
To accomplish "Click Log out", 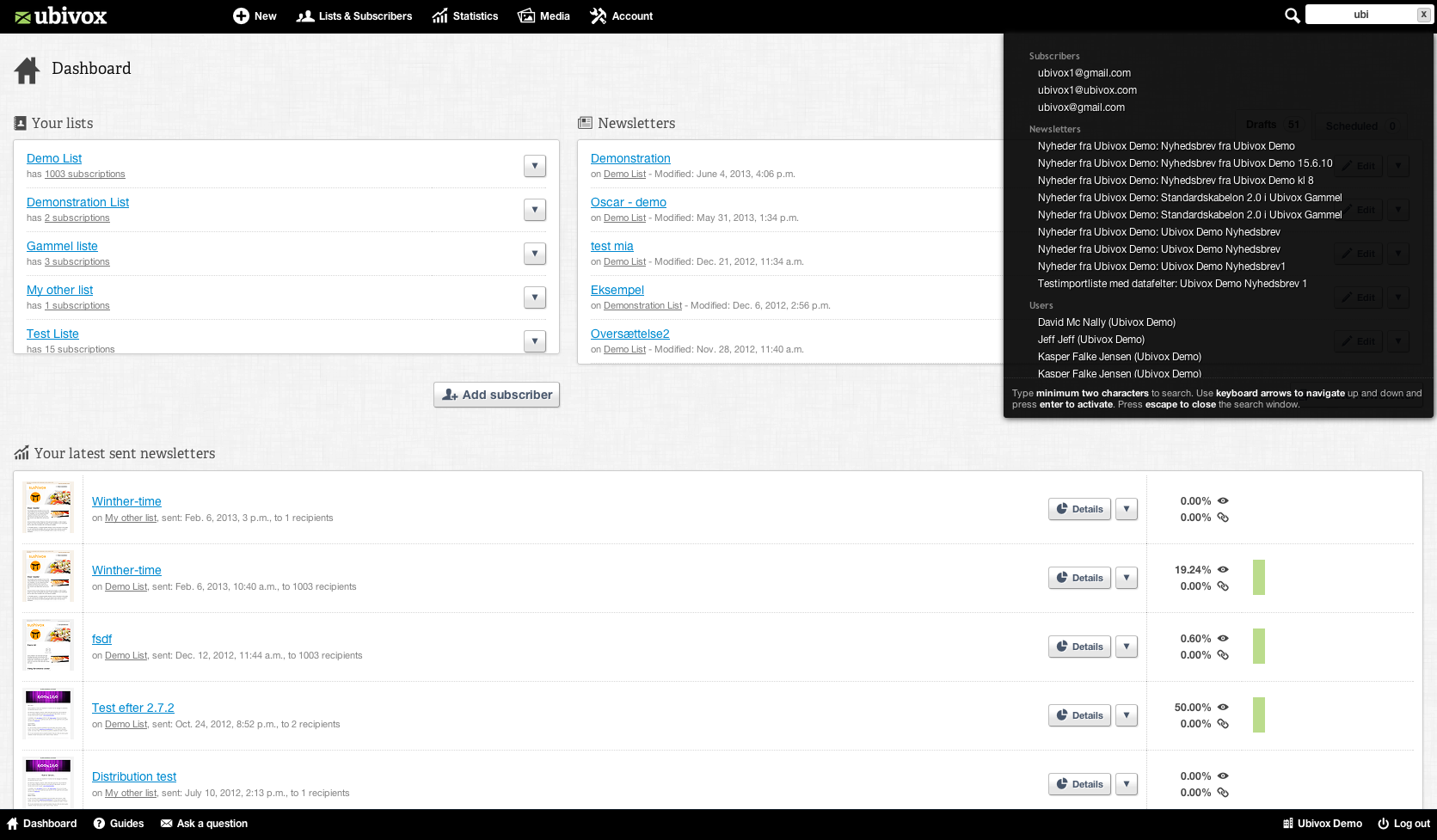I will pos(1403,824).
